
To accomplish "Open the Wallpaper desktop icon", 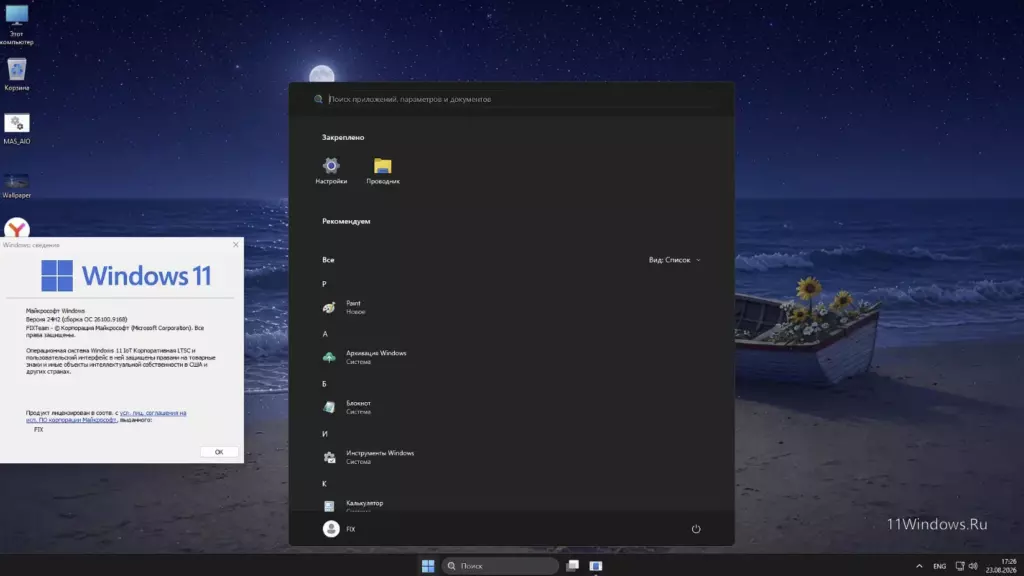I will 16,185.
